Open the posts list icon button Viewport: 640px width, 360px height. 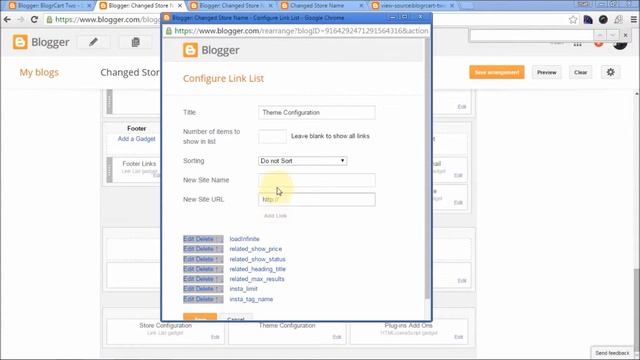click(136, 42)
